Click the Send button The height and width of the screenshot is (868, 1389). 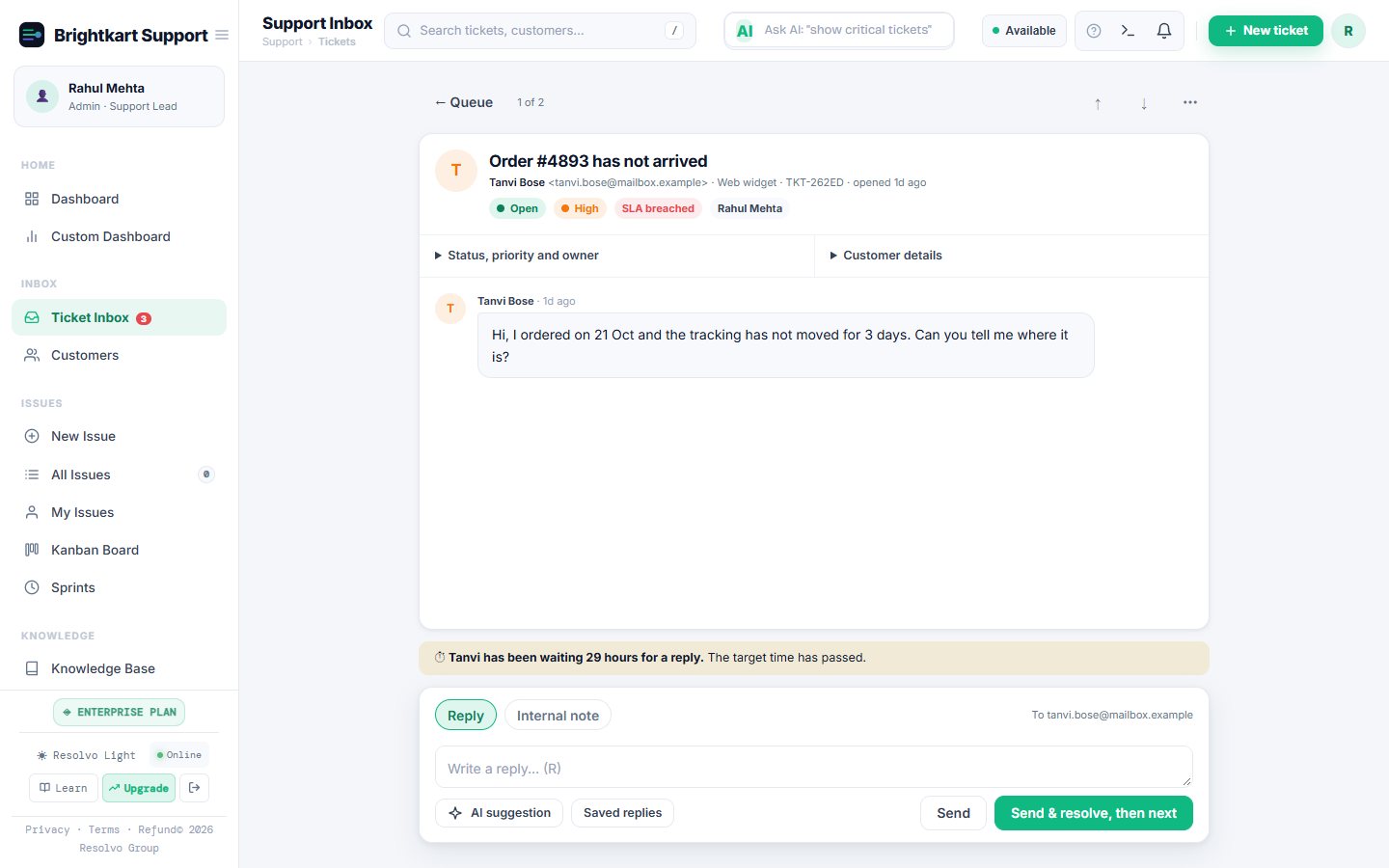[953, 813]
